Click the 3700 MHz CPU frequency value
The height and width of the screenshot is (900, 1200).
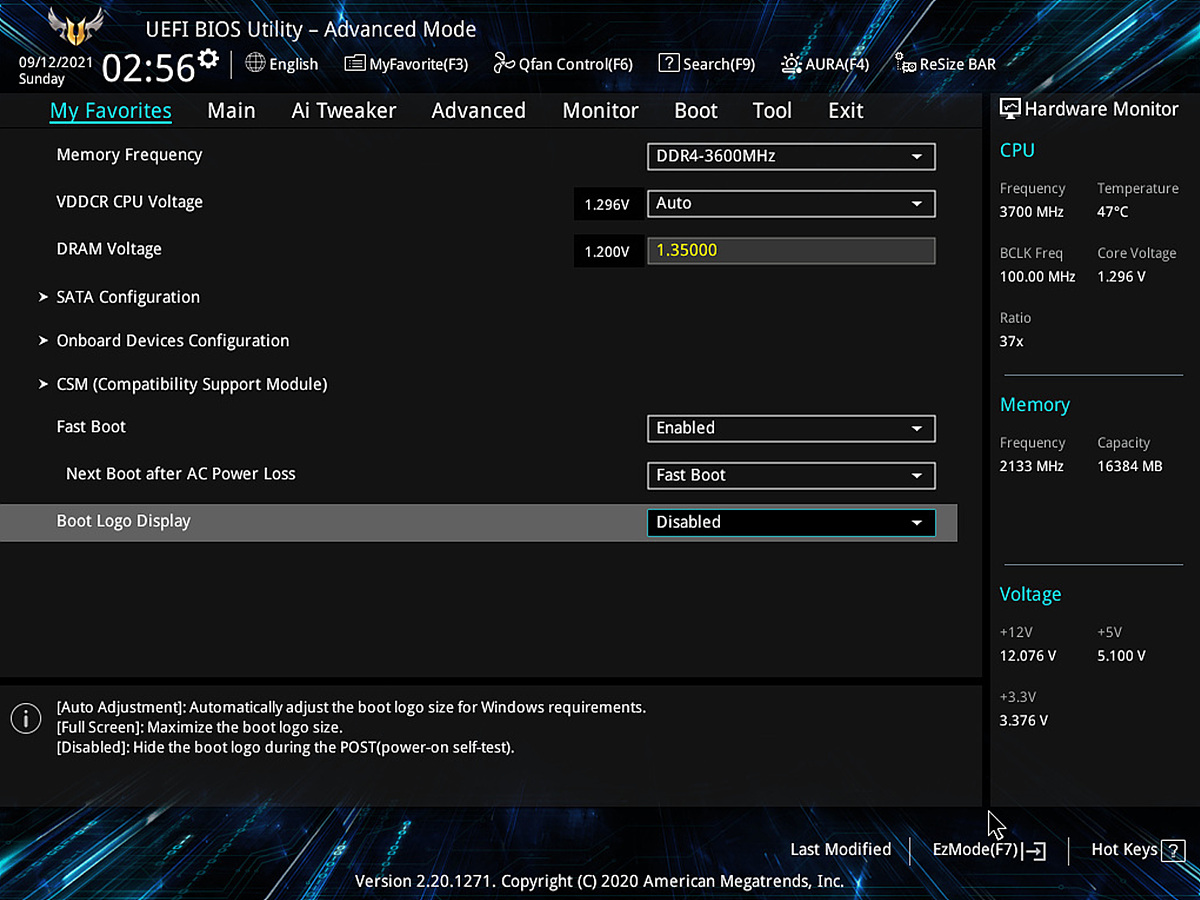click(1032, 212)
